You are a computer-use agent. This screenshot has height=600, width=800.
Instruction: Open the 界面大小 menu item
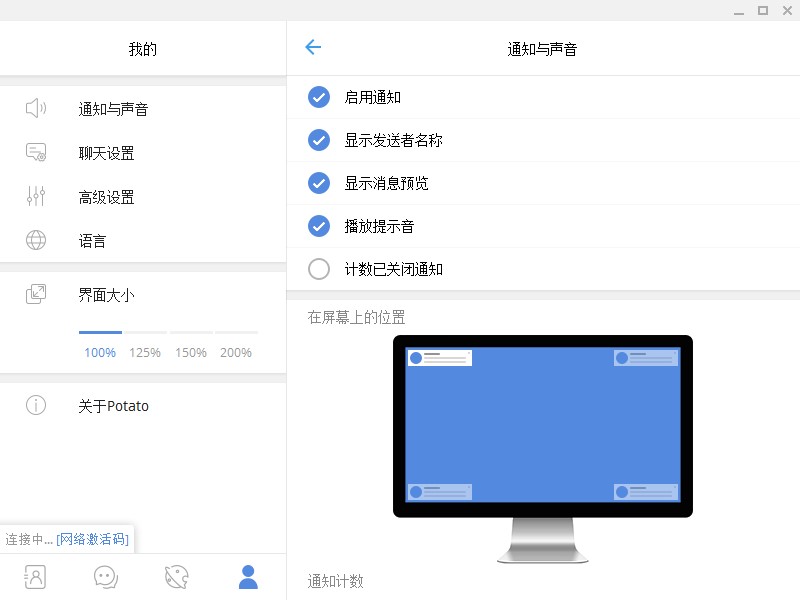(x=143, y=295)
